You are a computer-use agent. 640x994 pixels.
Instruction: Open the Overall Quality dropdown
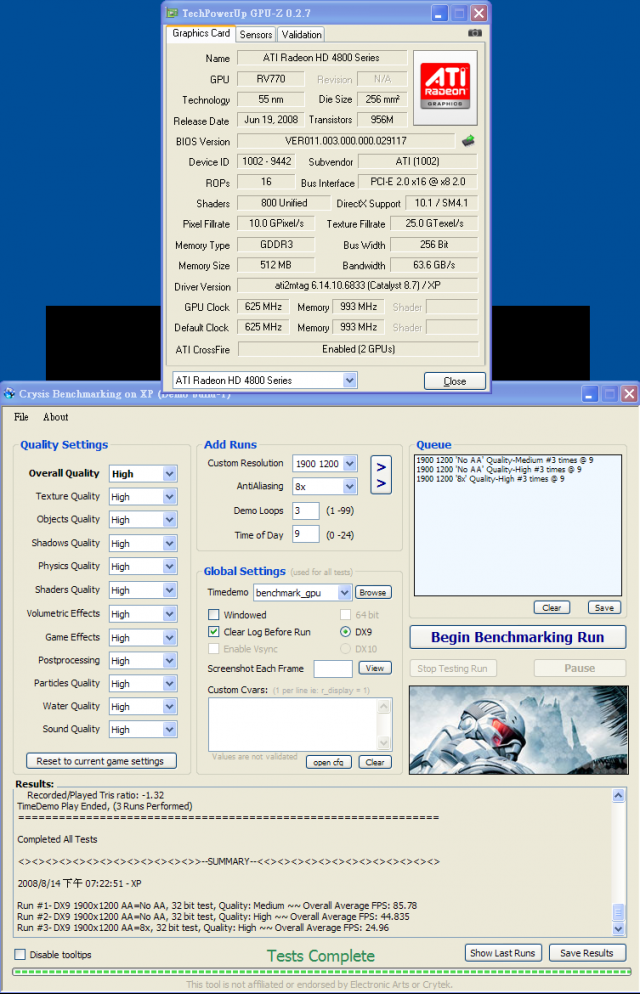pyautogui.click(x=169, y=474)
